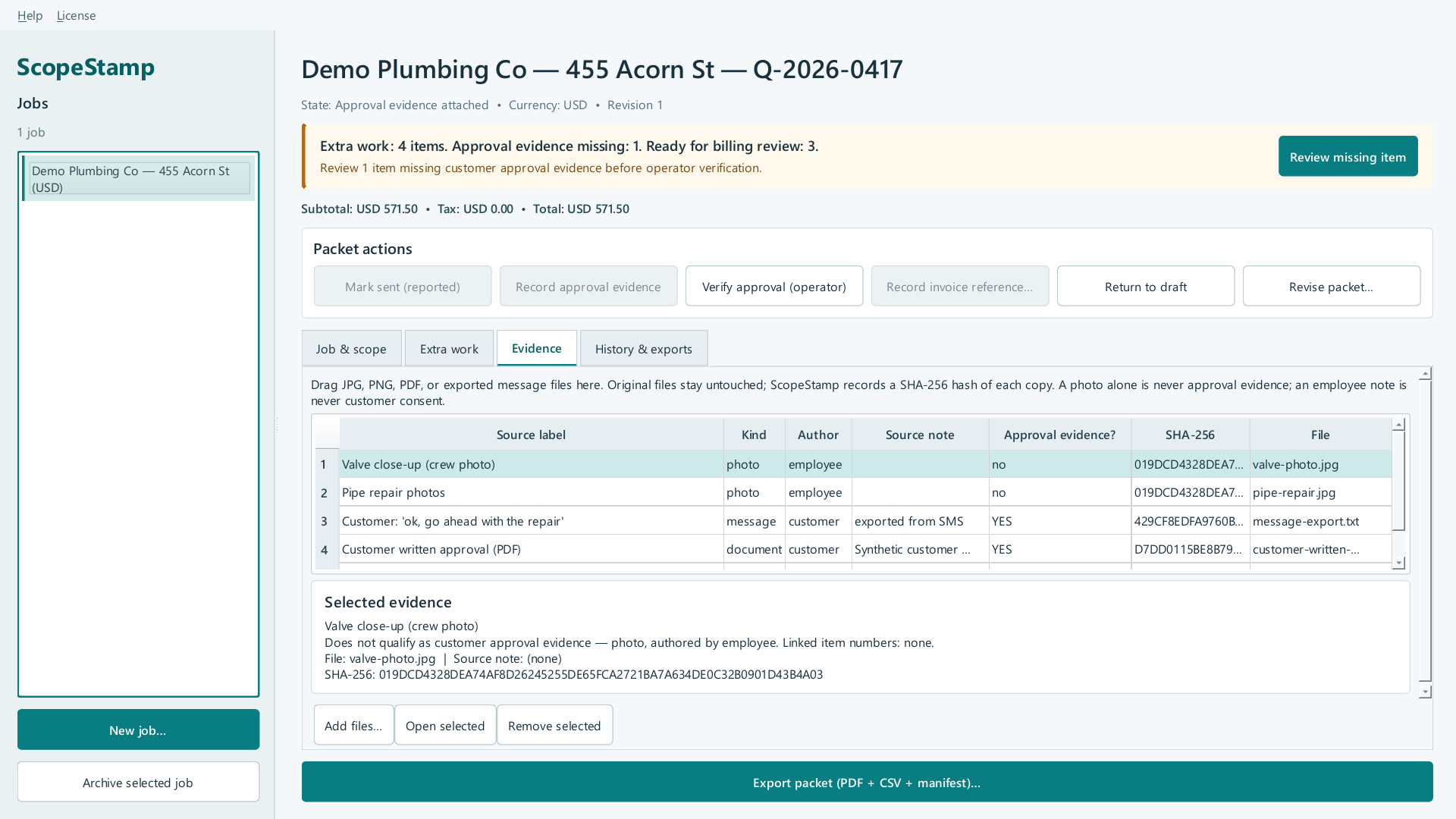1456x819 pixels.
Task: Click evidence table scroll up arrow
Action: (1399, 425)
